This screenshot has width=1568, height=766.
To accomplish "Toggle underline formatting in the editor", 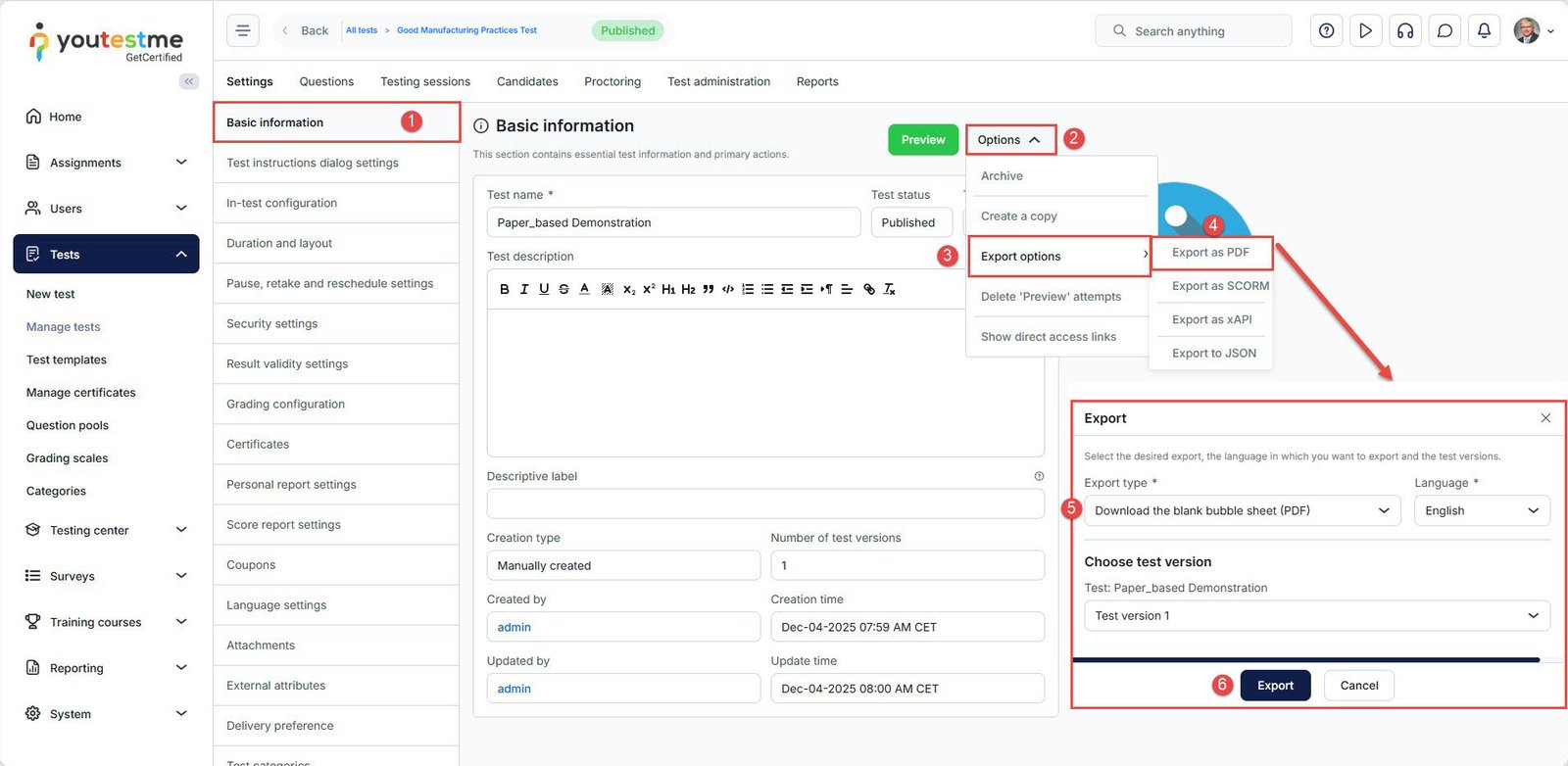I will click(x=544, y=289).
